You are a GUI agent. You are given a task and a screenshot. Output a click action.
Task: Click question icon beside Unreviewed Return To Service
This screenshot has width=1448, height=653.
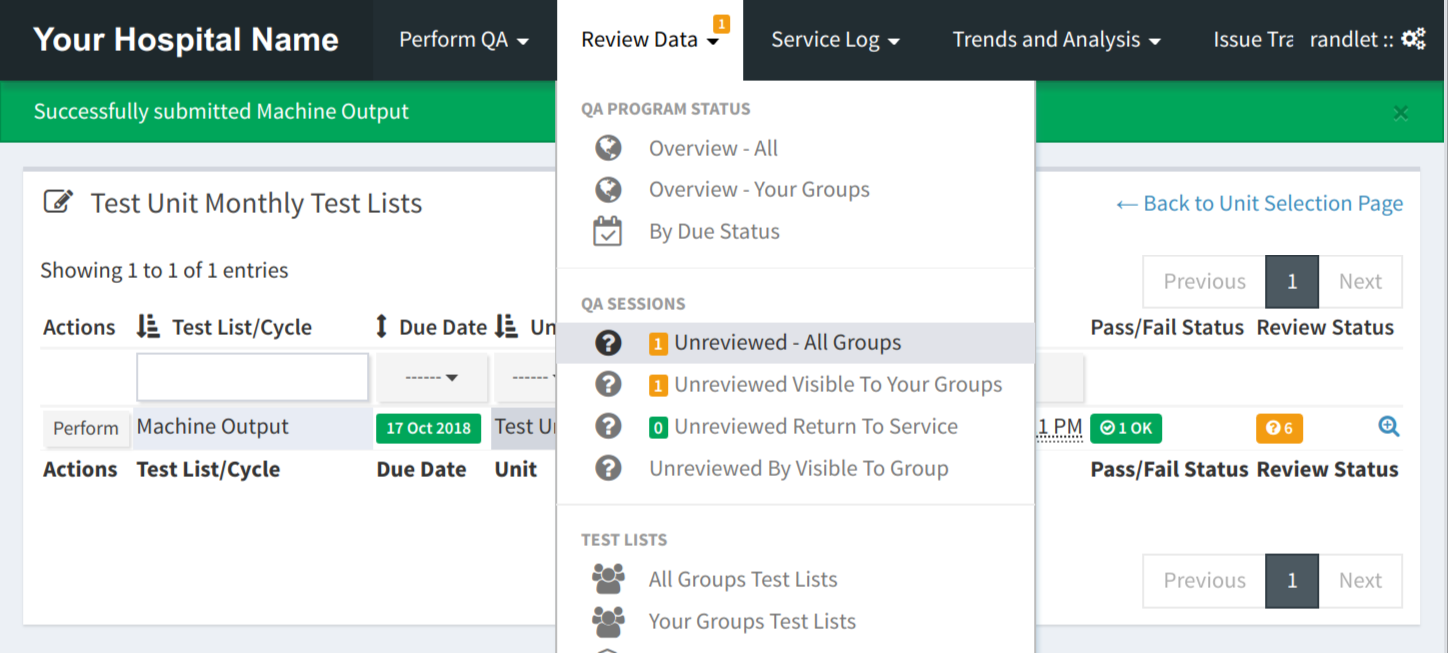(608, 426)
